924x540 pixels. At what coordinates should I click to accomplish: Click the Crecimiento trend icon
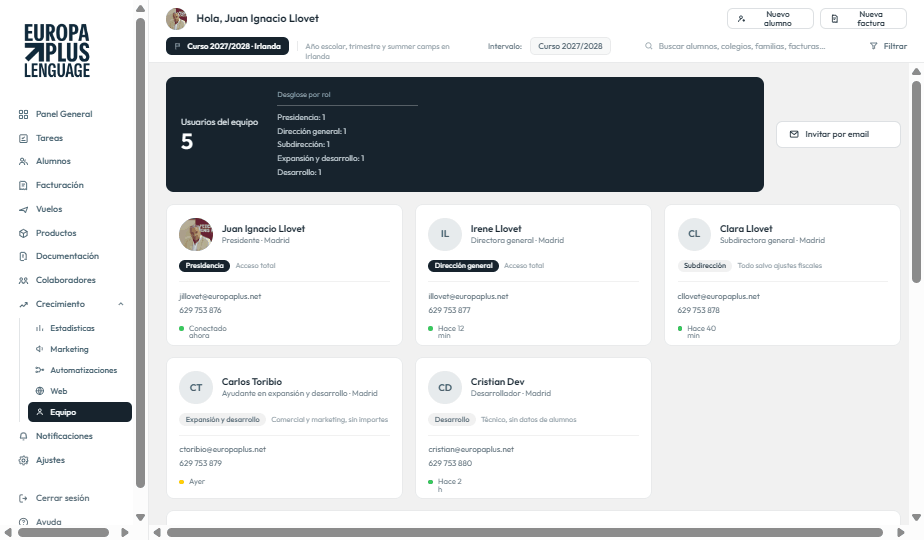point(24,305)
